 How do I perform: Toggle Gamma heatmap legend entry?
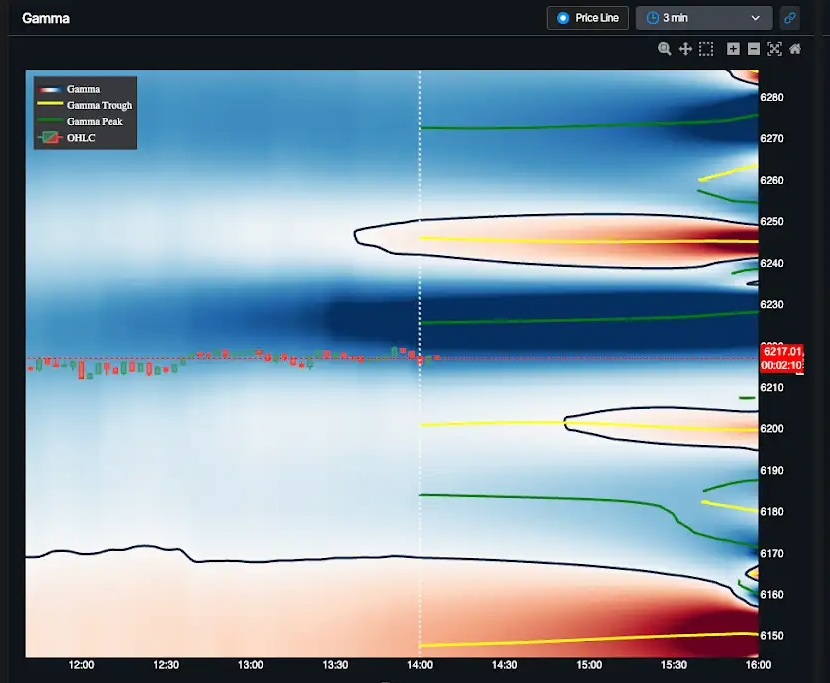(x=84, y=89)
